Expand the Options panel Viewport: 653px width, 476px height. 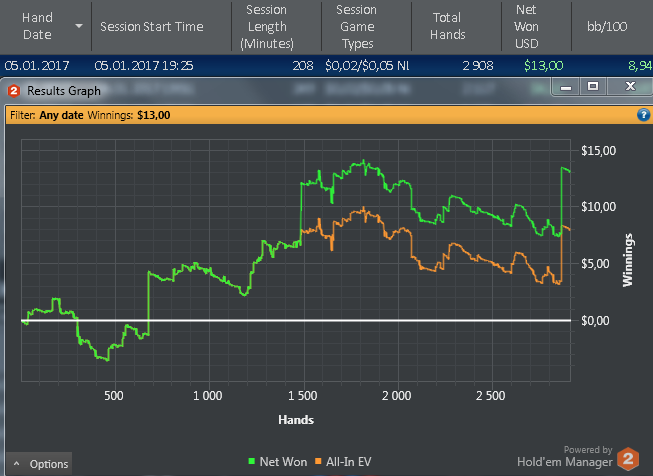click(40, 464)
